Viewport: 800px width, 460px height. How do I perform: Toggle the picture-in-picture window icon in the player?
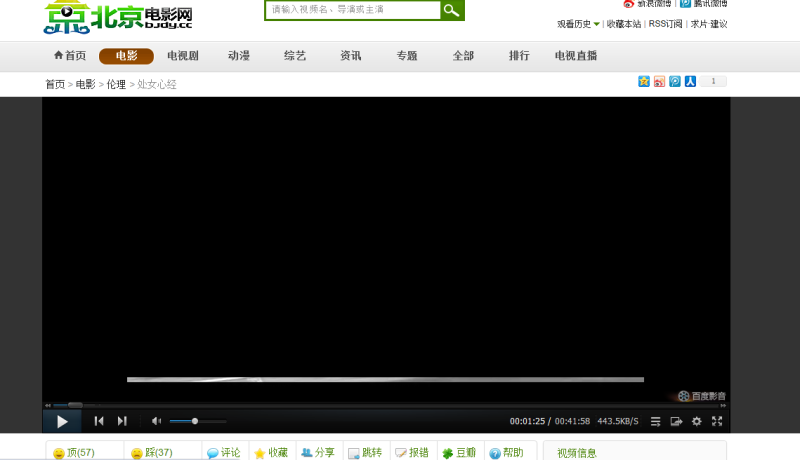click(x=677, y=421)
